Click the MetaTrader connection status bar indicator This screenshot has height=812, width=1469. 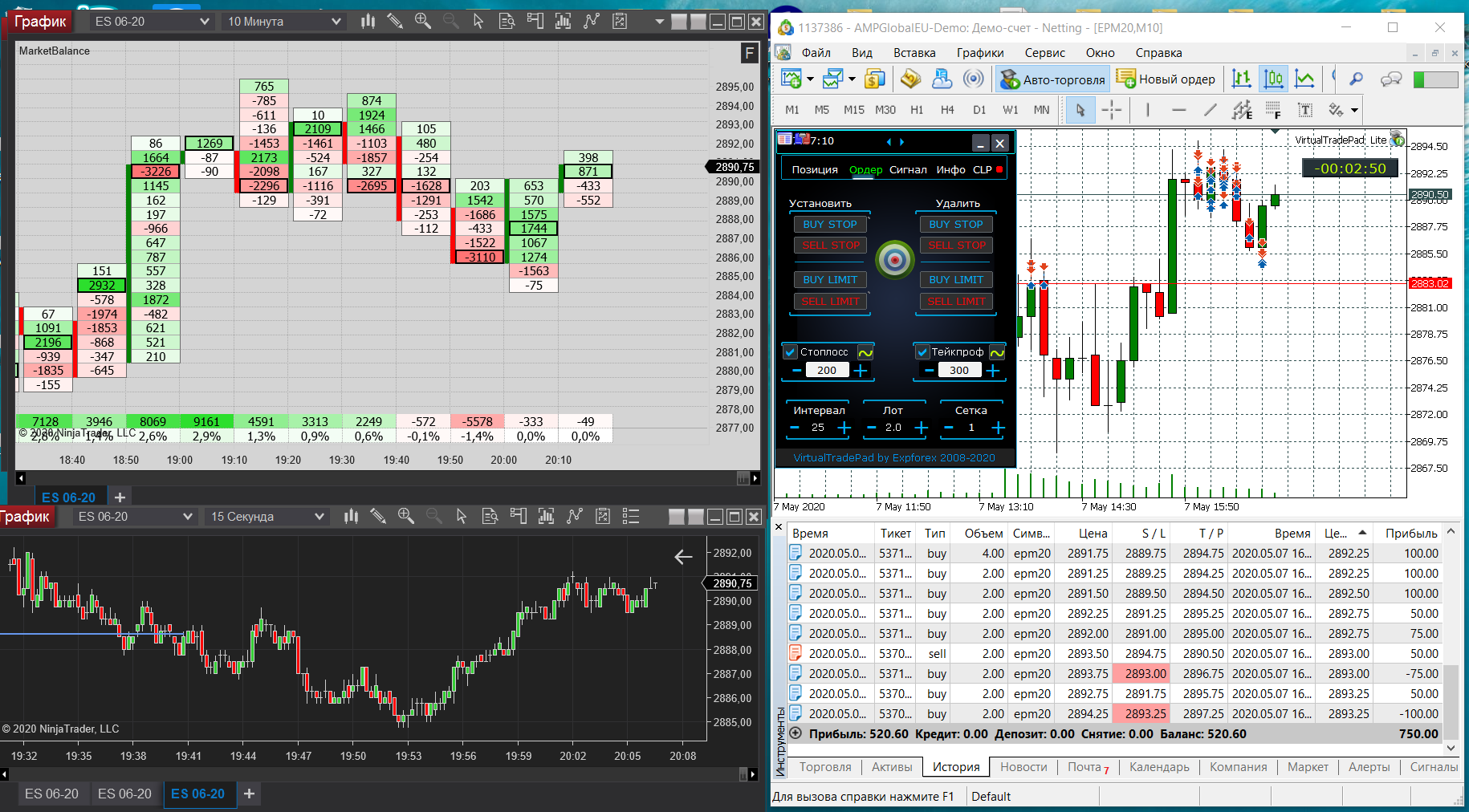pos(1434,79)
